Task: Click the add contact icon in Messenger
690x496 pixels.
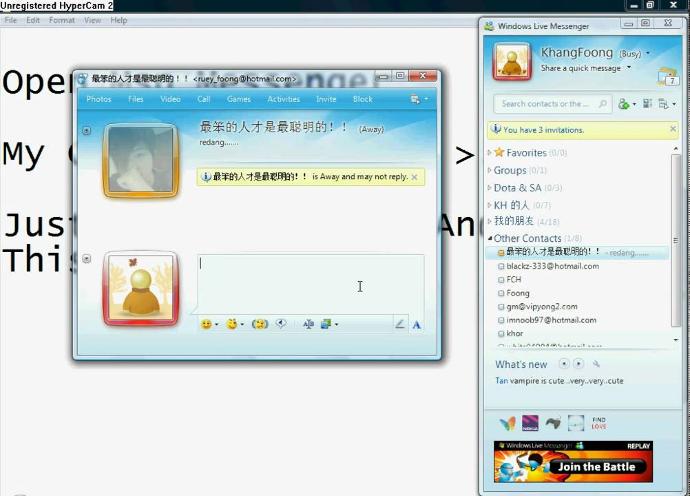Action: (x=624, y=104)
